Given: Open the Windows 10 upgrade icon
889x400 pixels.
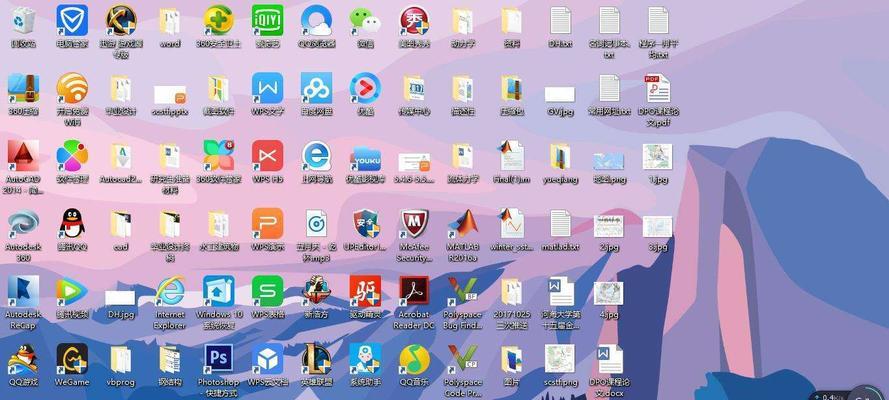Looking at the screenshot, I should click(x=219, y=291).
